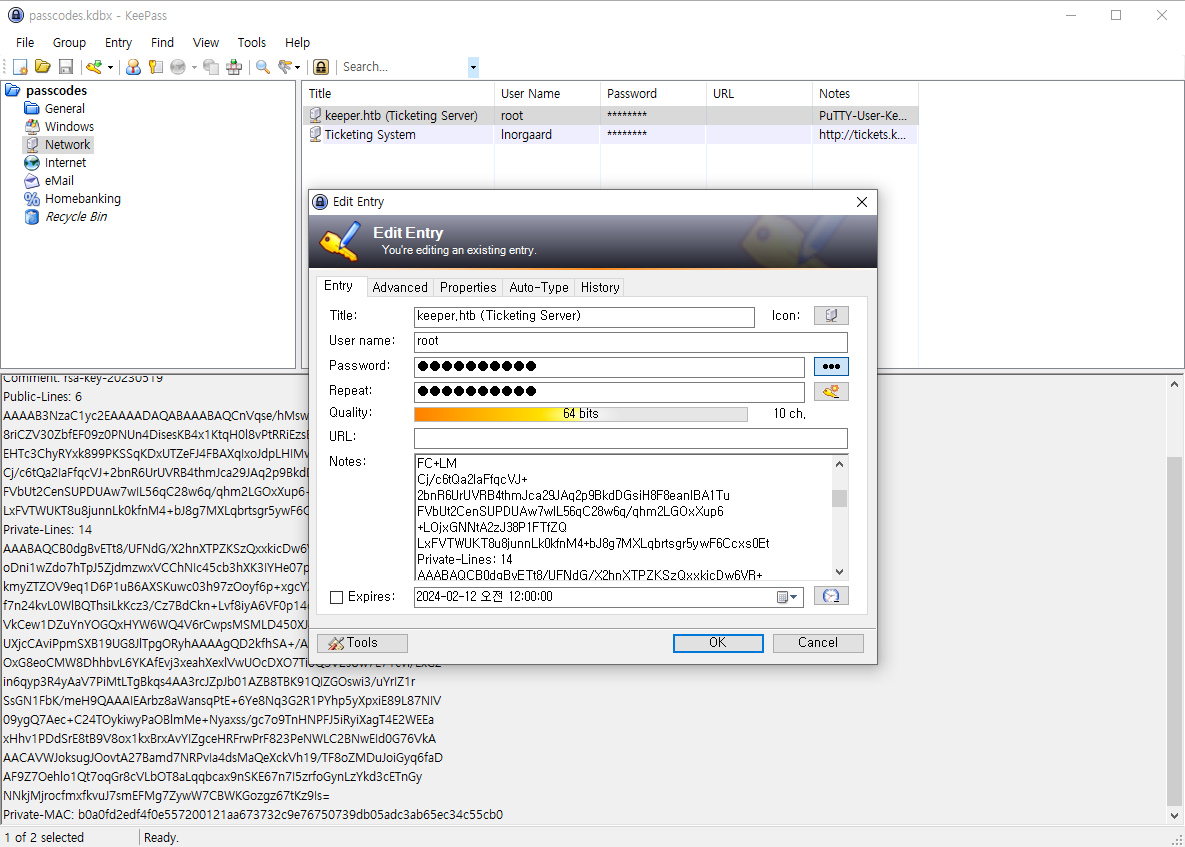Sort entries by the Title column header
The width and height of the screenshot is (1185, 847).
pyautogui.click(x=398, y=94)
